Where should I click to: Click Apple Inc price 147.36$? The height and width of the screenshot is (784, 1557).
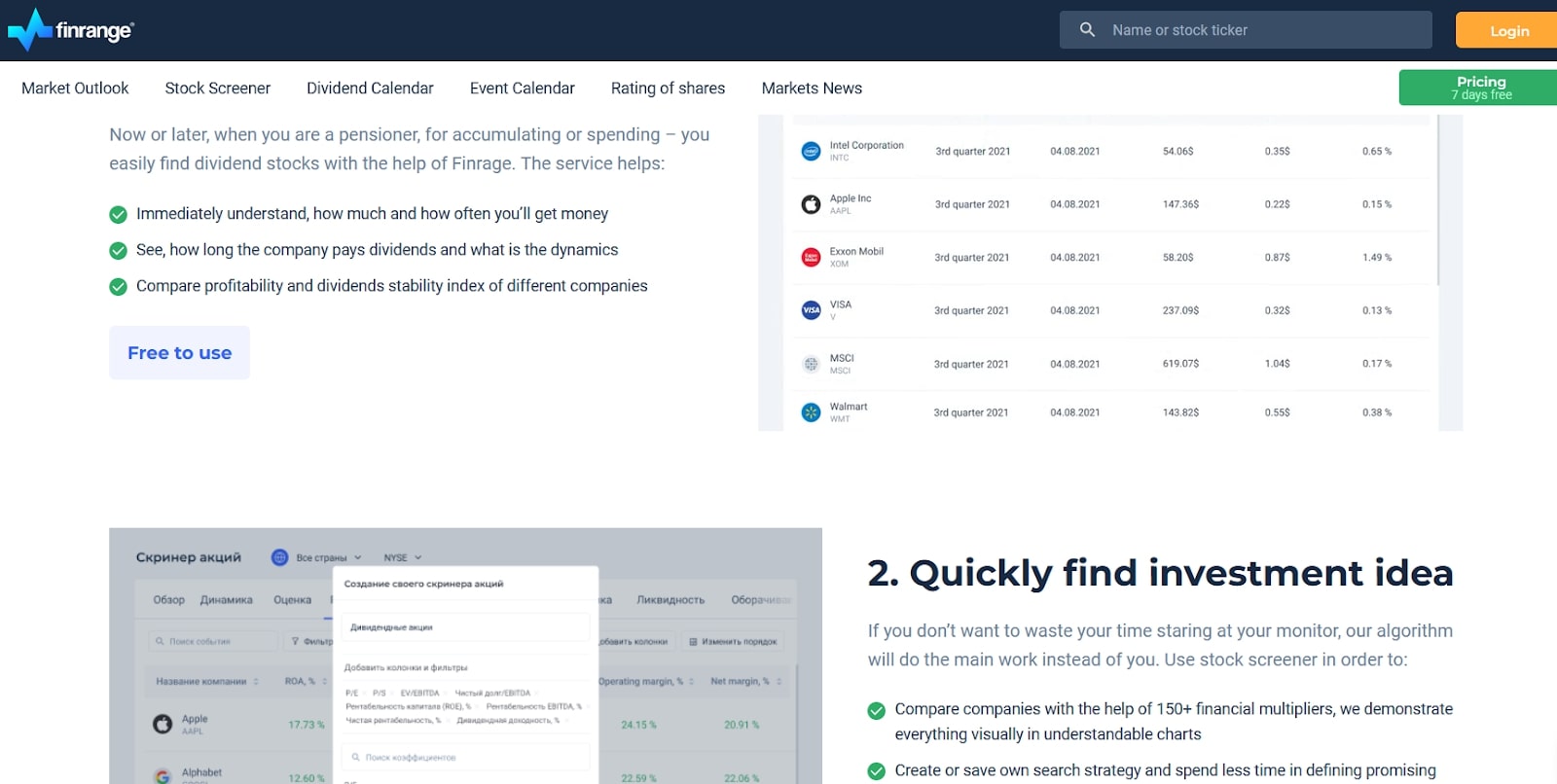[1180, 204]
